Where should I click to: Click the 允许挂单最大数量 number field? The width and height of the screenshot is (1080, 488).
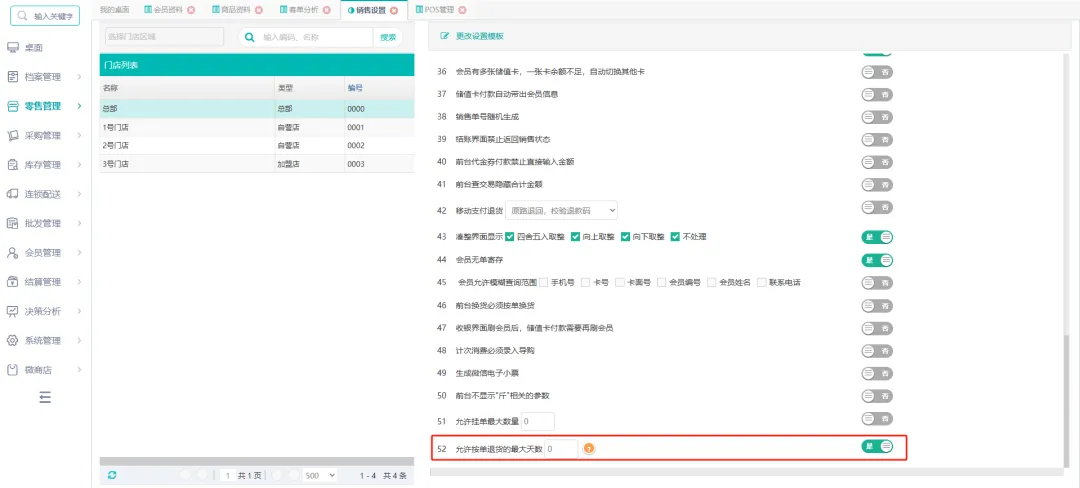point(538,421)
